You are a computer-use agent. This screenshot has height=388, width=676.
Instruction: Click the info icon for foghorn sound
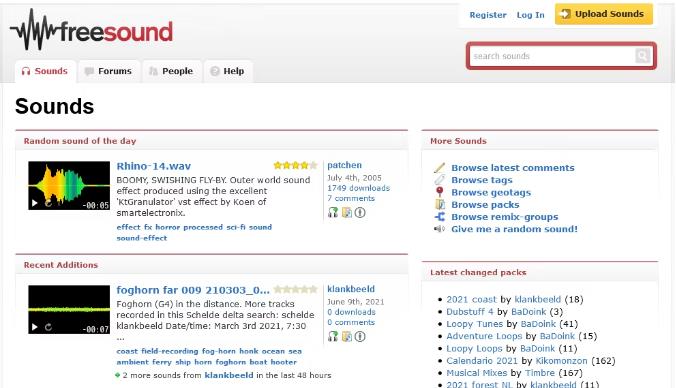360,336
